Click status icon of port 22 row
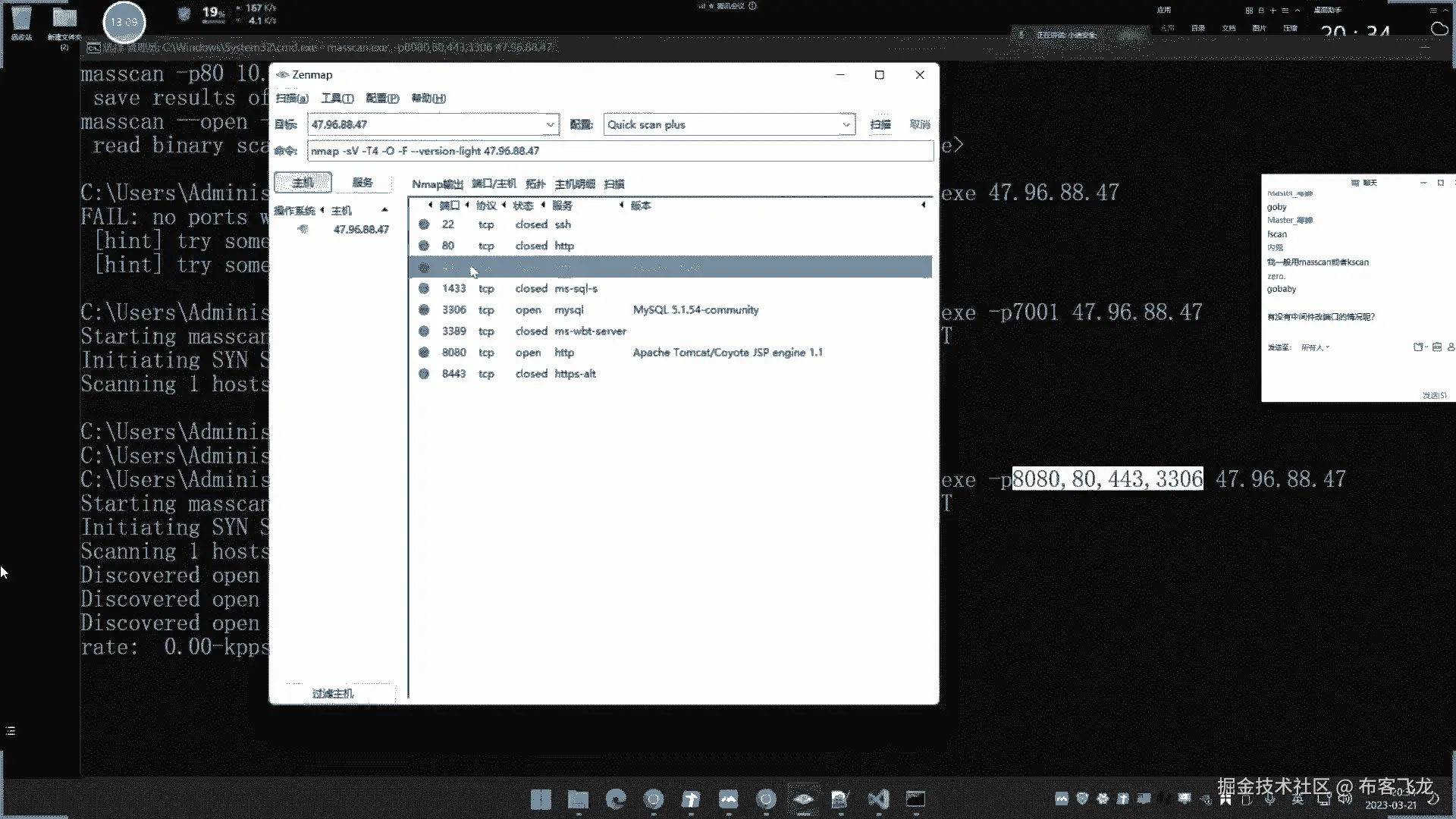 (x=424, y=224)
